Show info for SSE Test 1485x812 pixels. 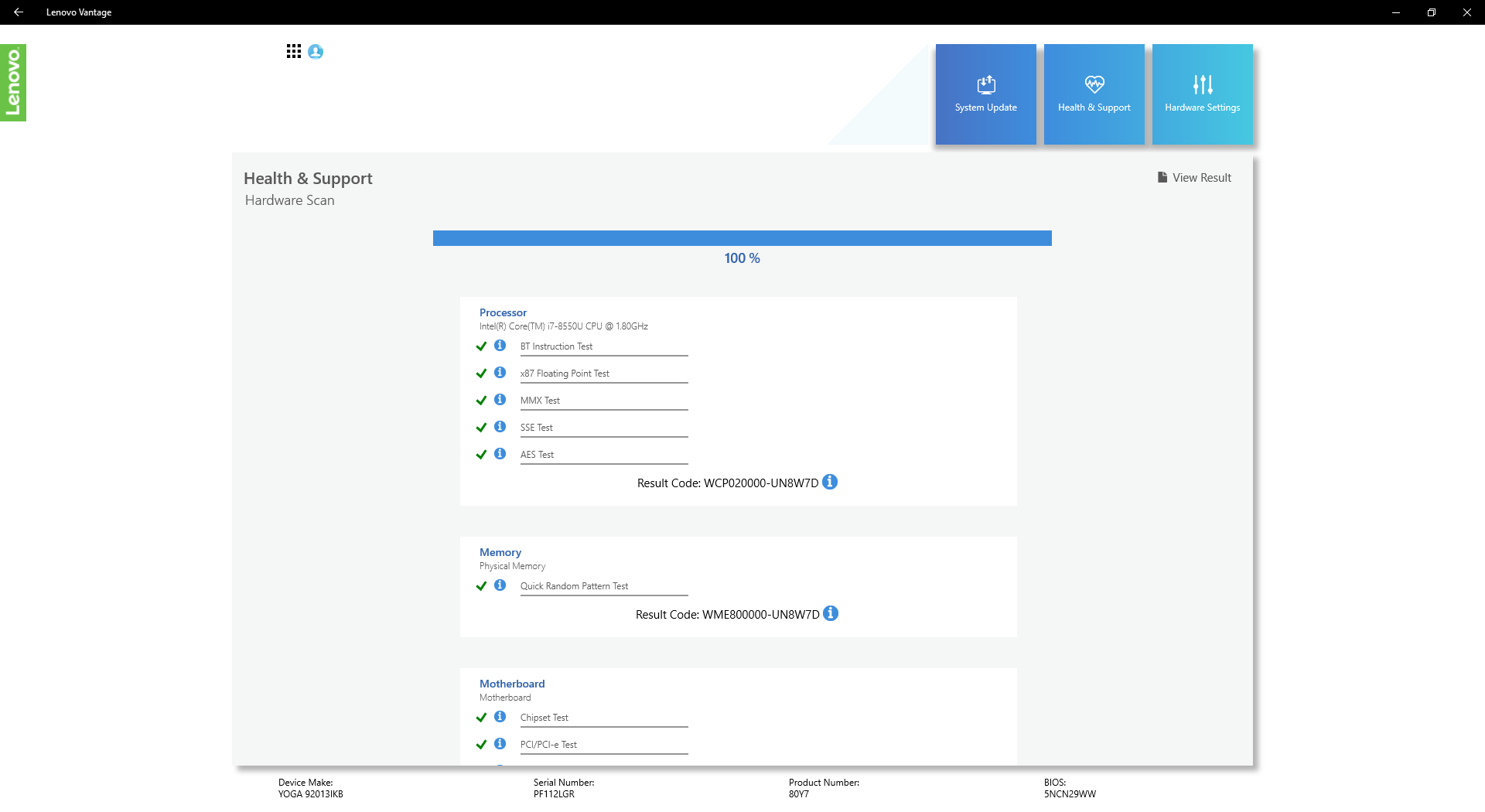pyautogui.click(x=500, y=427)
